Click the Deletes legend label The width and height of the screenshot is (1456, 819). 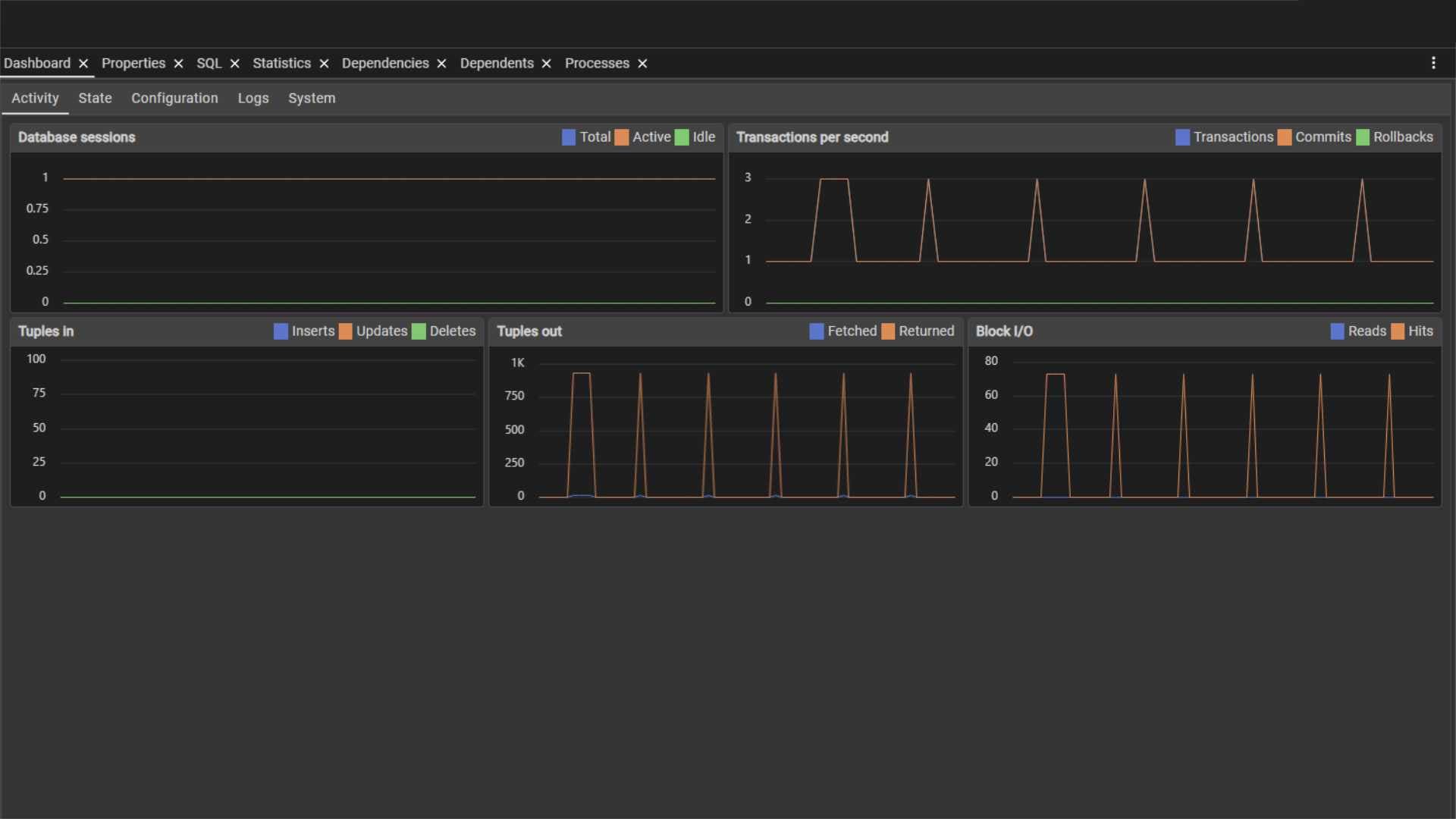(453, 331)
